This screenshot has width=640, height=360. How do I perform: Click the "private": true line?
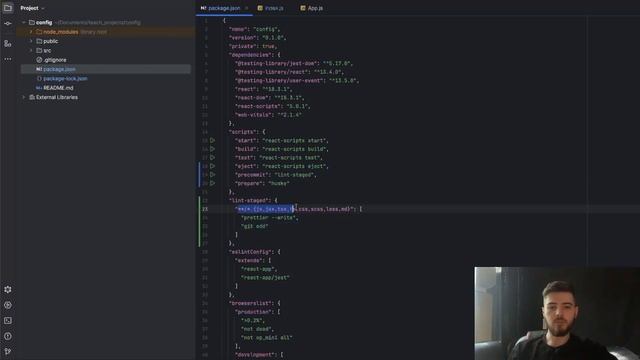[252, 46]
